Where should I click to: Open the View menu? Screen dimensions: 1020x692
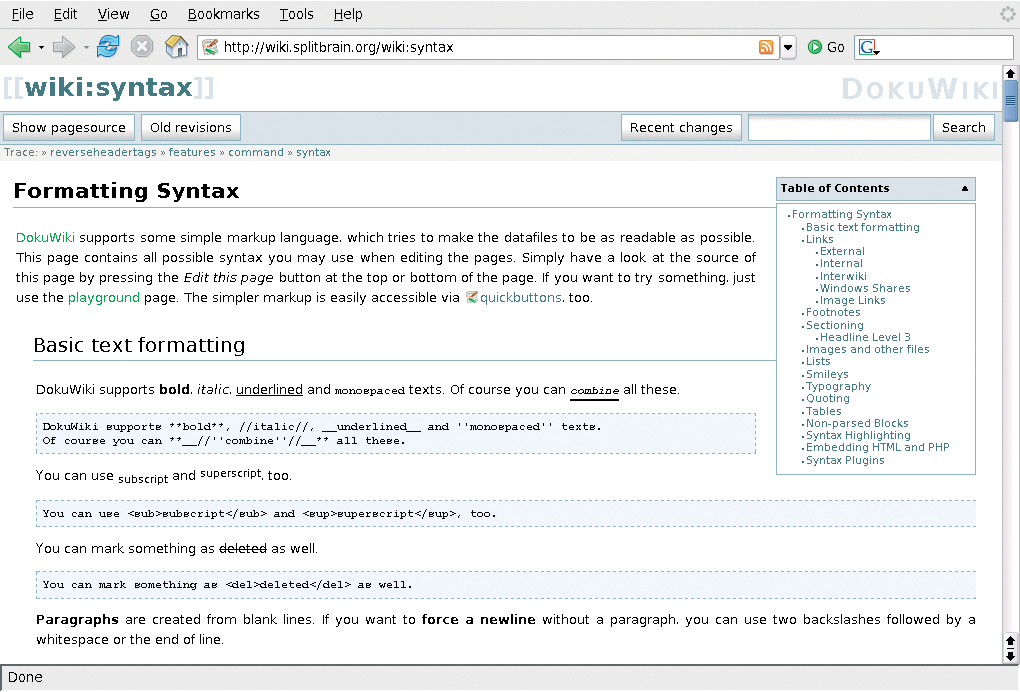tap(113, 14)
